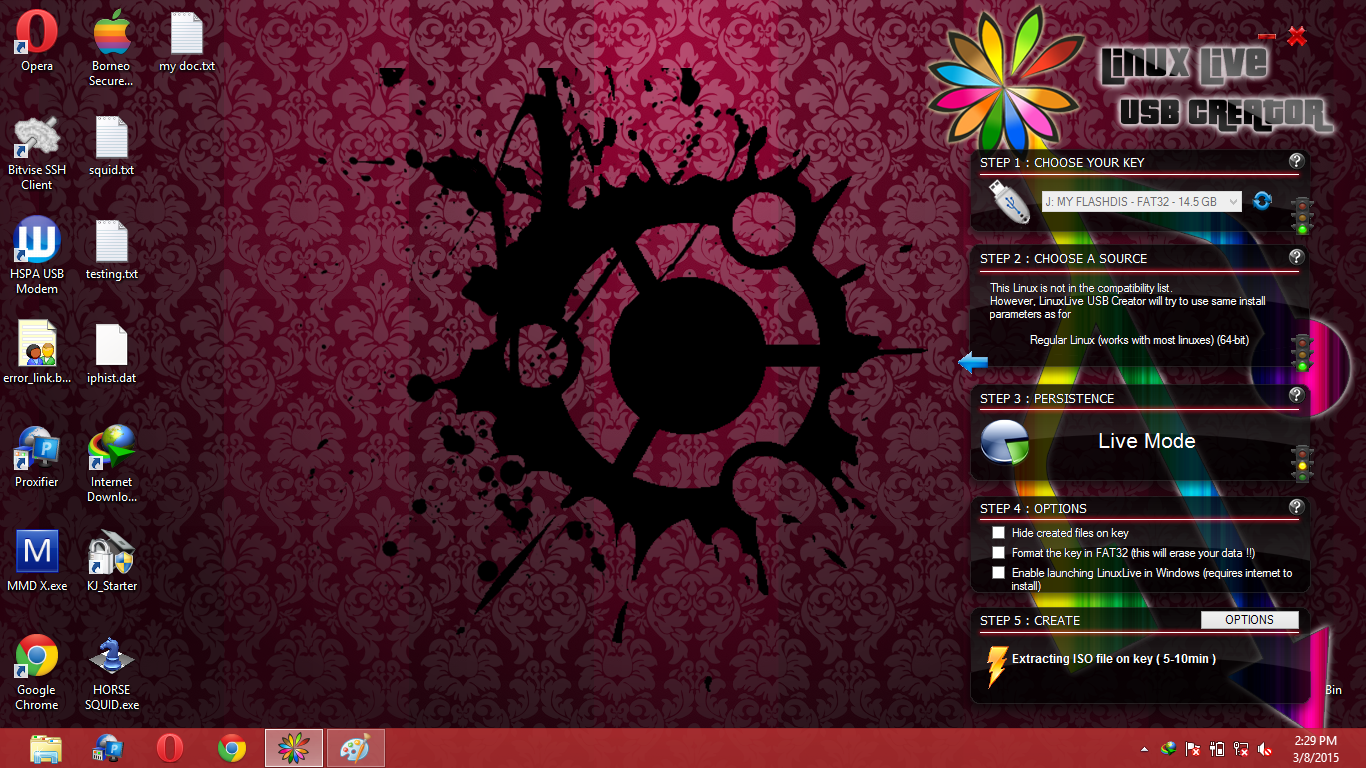Select the Opera desktop shortcut
Screen dimensions: 1366x768
pyautogui.click(x=37, y=42)
